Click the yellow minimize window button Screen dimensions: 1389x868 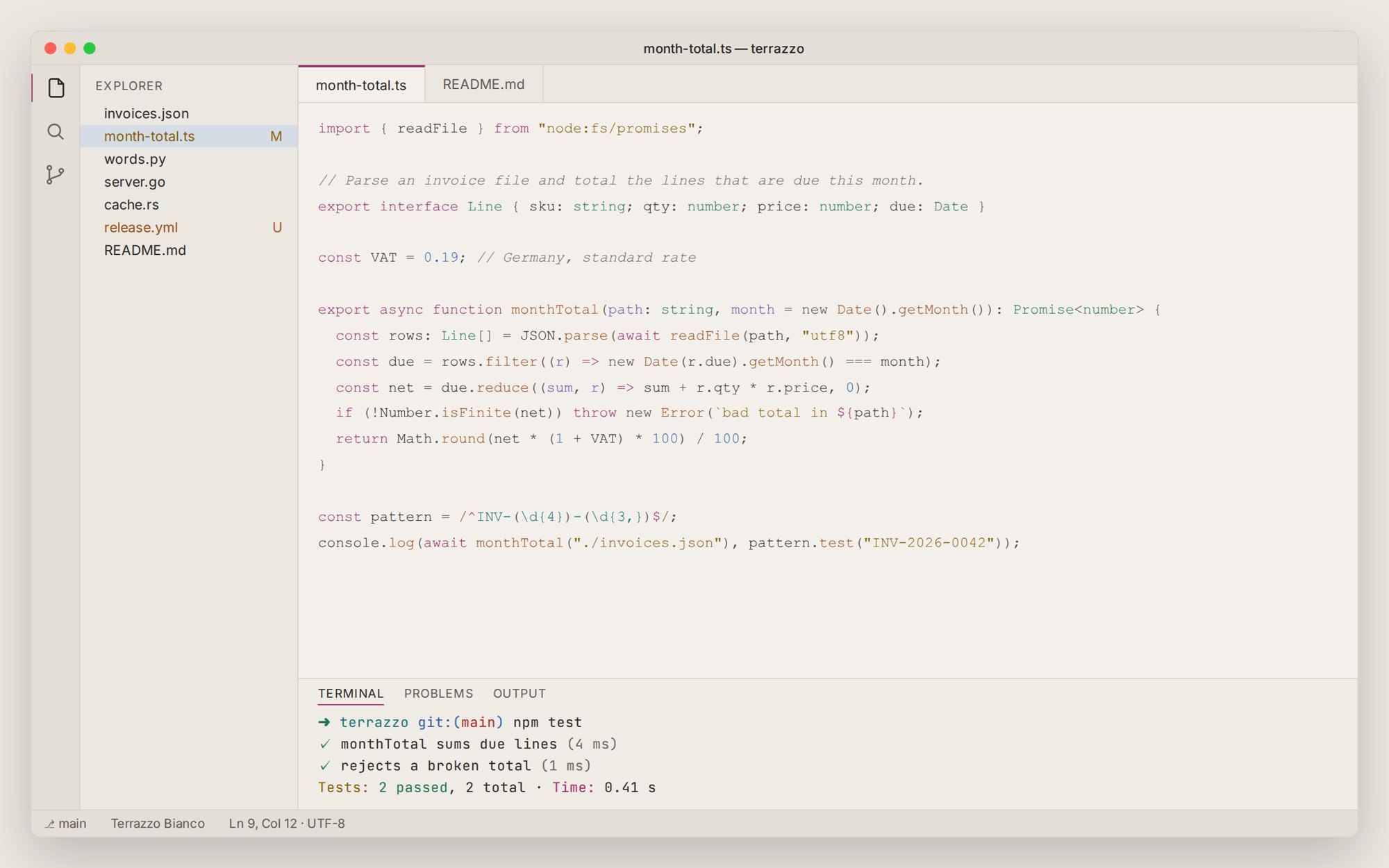pyautogui.click(x=69, y=48)
